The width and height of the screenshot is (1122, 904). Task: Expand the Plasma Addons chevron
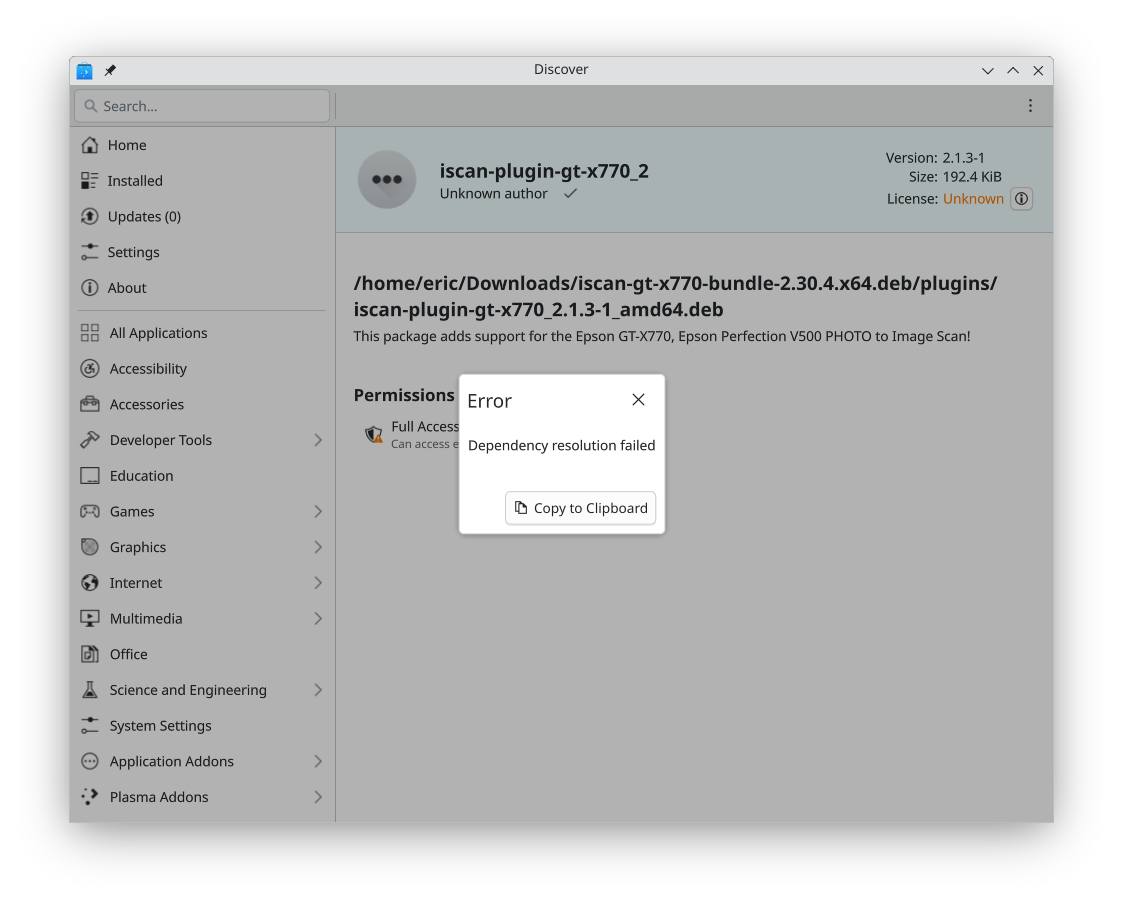click(318, 797)
